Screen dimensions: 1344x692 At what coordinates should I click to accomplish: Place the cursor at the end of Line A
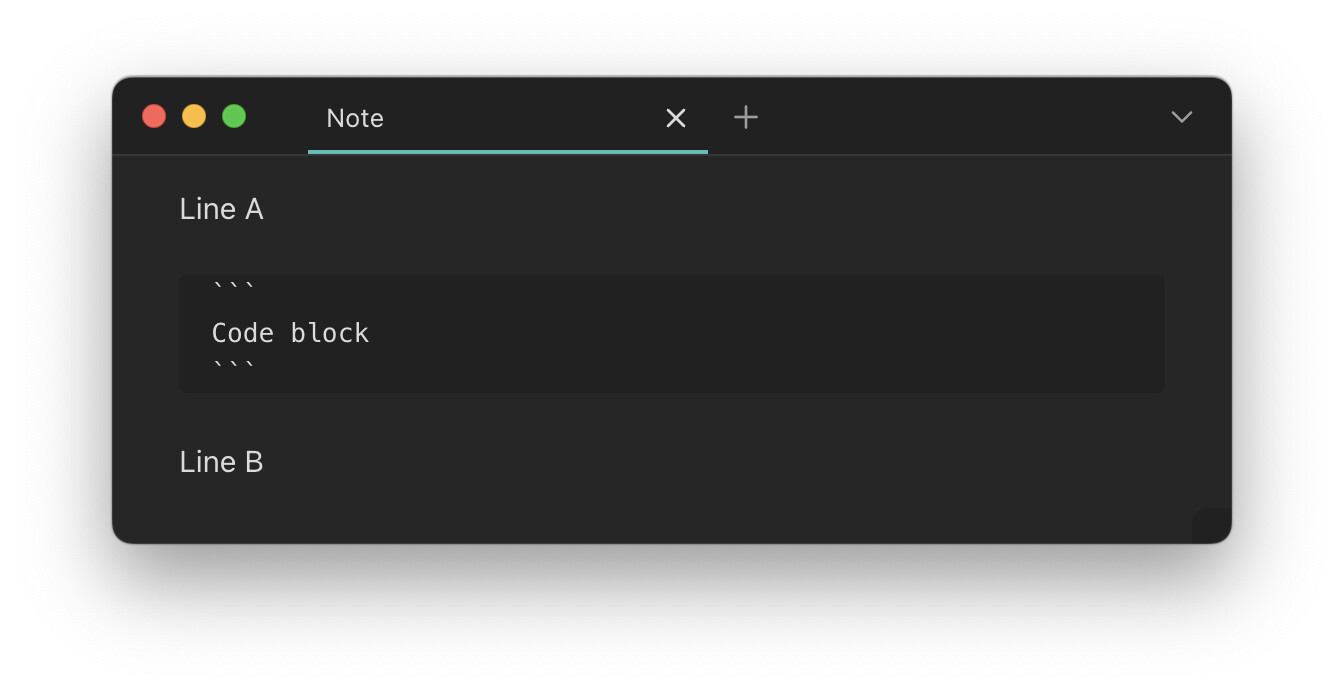click(x=265, y=209)
